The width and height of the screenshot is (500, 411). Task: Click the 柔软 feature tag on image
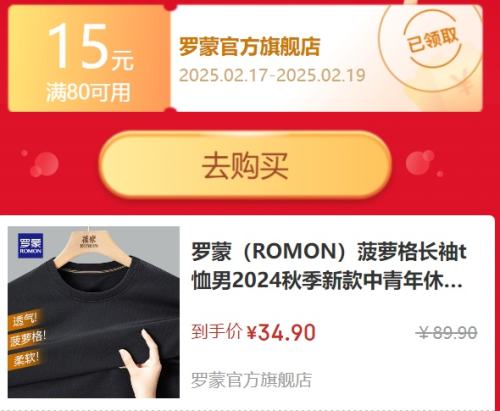pos(25,359)
